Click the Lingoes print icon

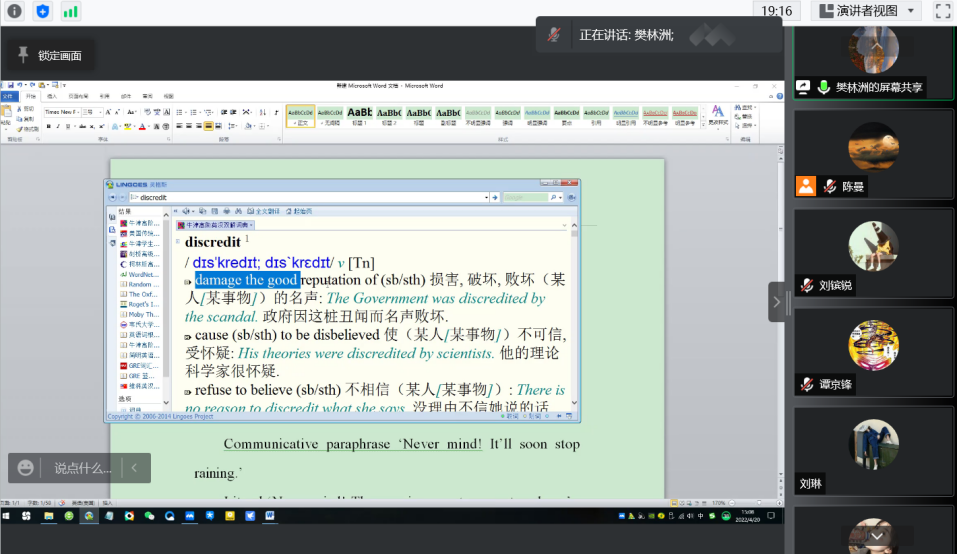[x=226, y=211]
